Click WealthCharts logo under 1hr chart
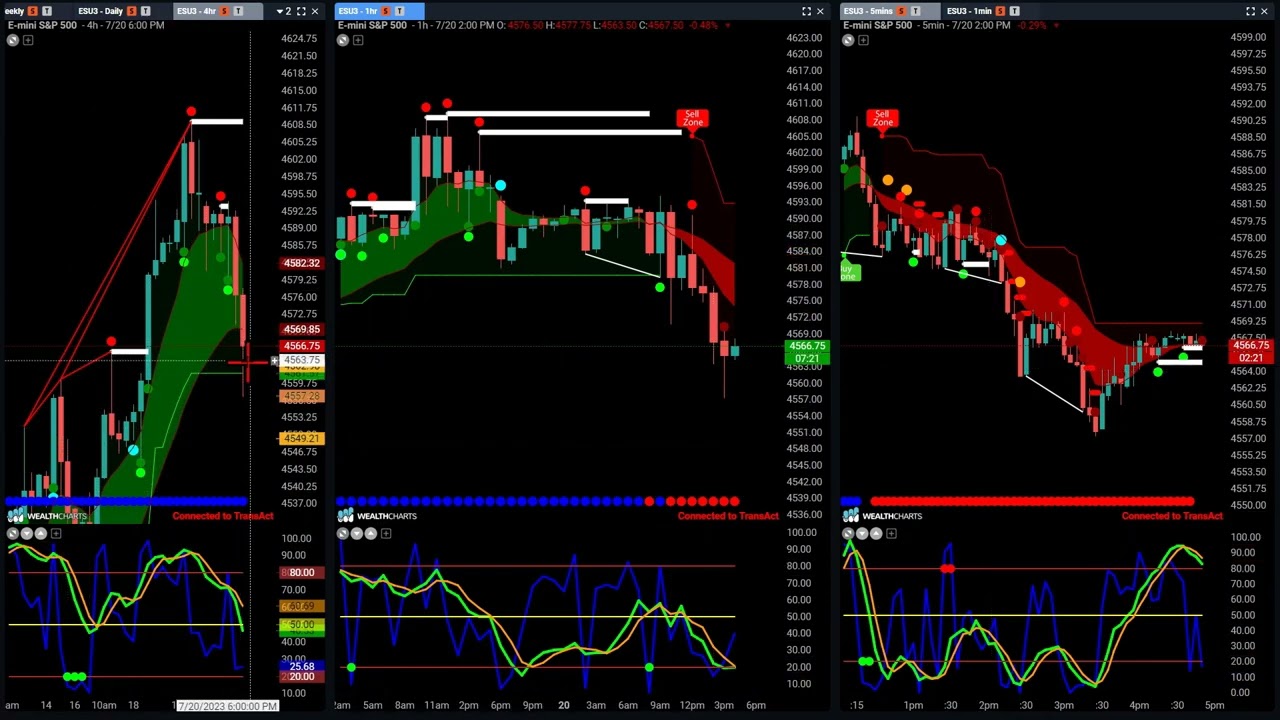This screenshot has height=720, width=1280. tap(378, 516)
